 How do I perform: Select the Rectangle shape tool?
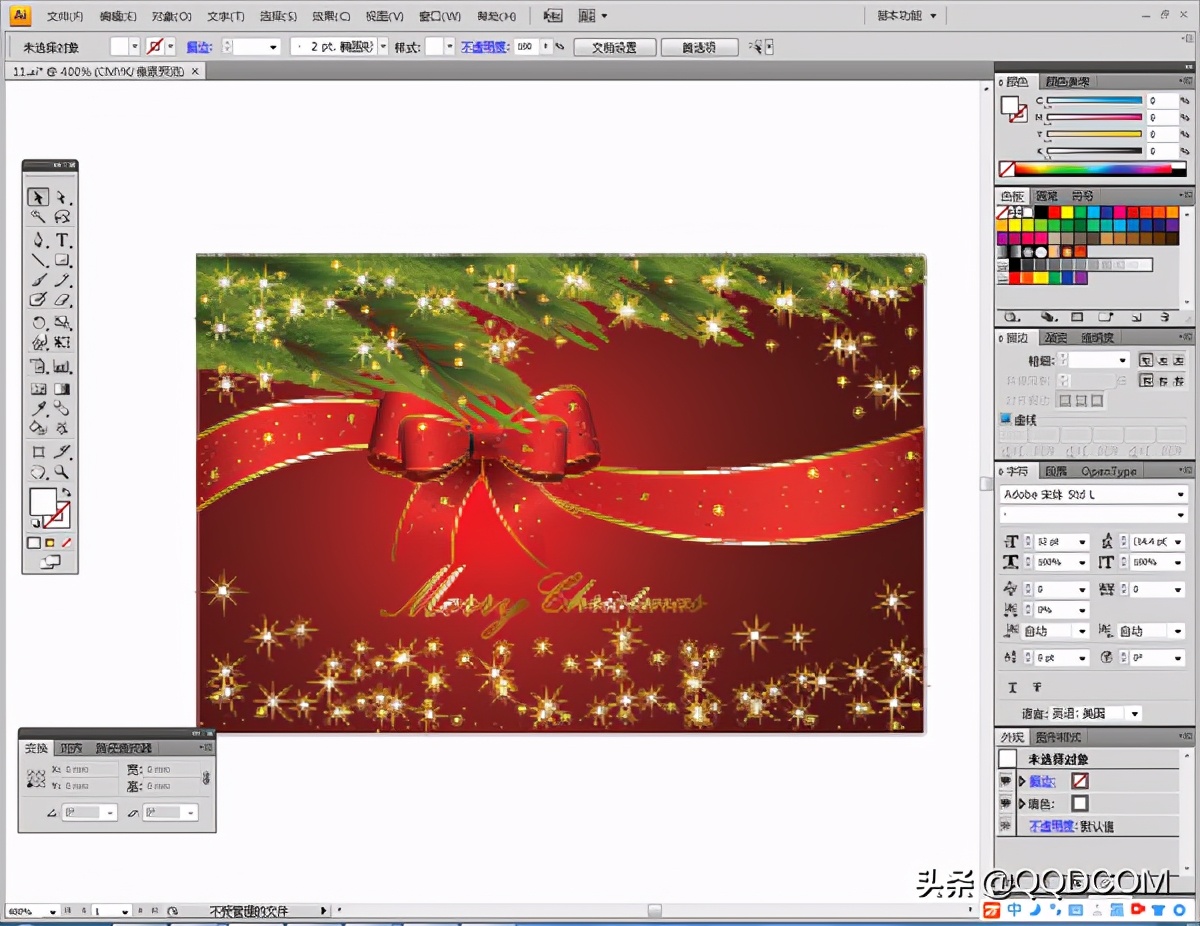pos(62,260)
